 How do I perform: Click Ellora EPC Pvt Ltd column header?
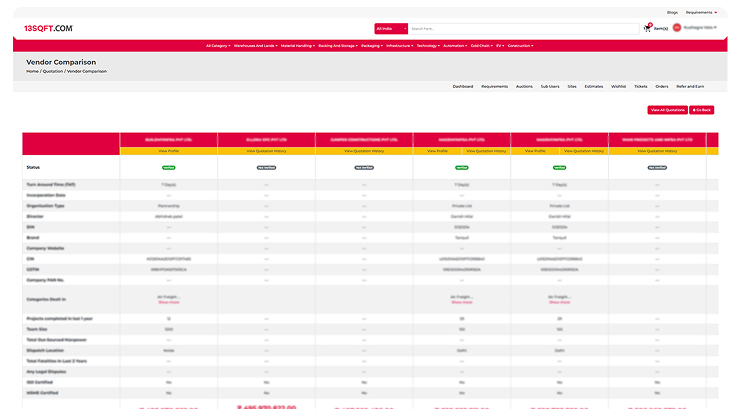pyautogui.click(x=266, y=140)
